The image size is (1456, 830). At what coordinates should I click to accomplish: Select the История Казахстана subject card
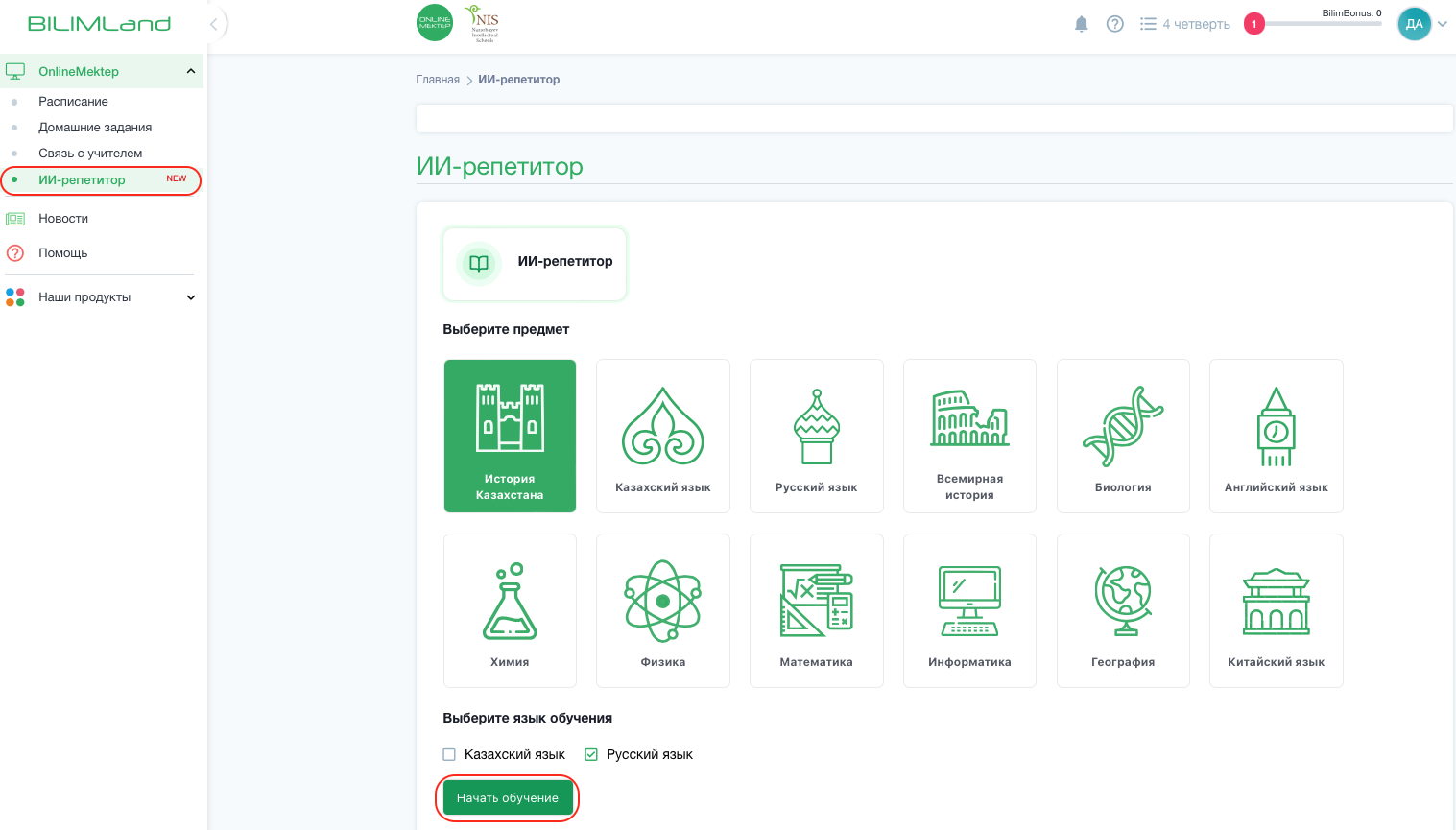coord(510,436)
